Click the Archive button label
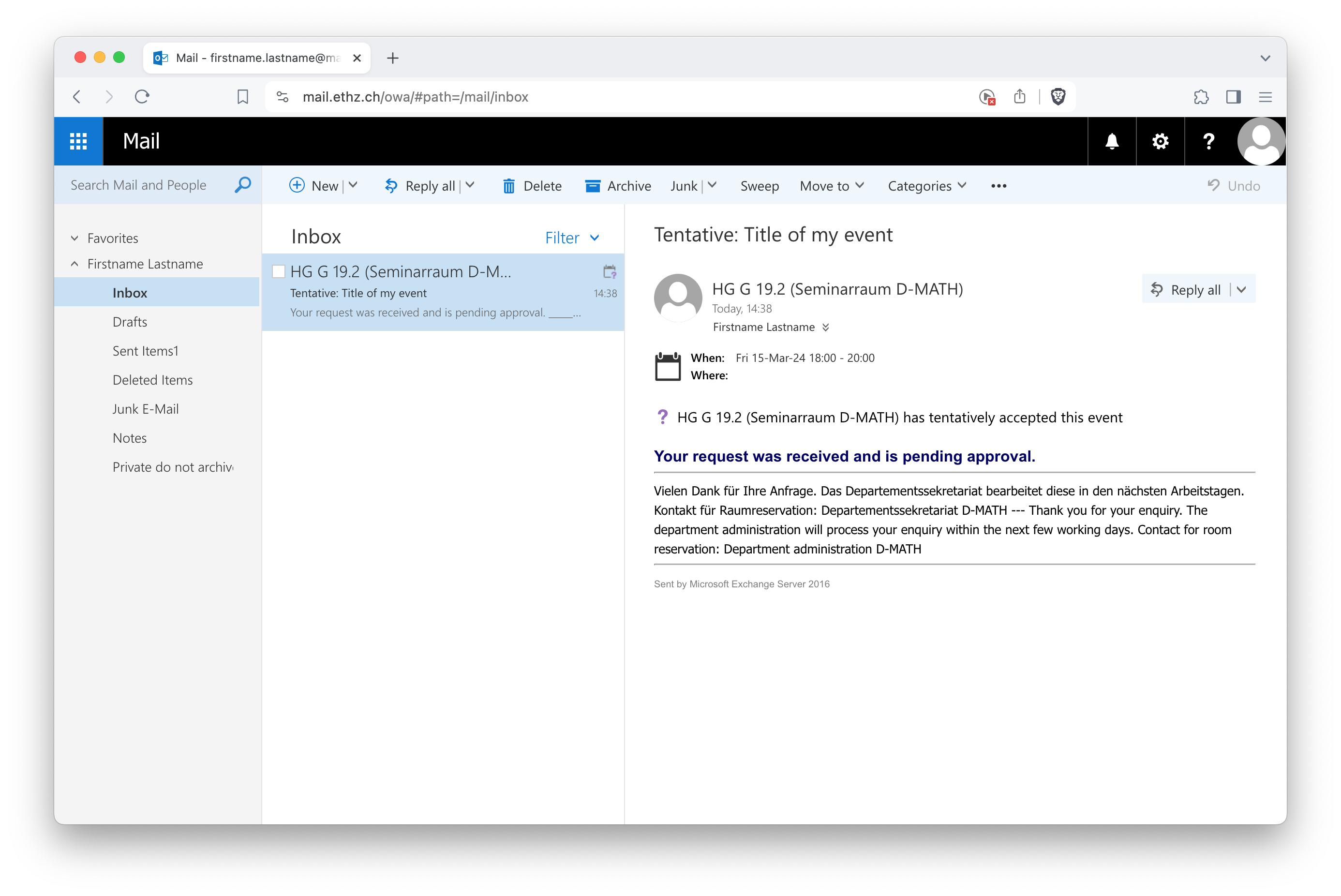The image size is (1341, 896). (x=629, y=186)
